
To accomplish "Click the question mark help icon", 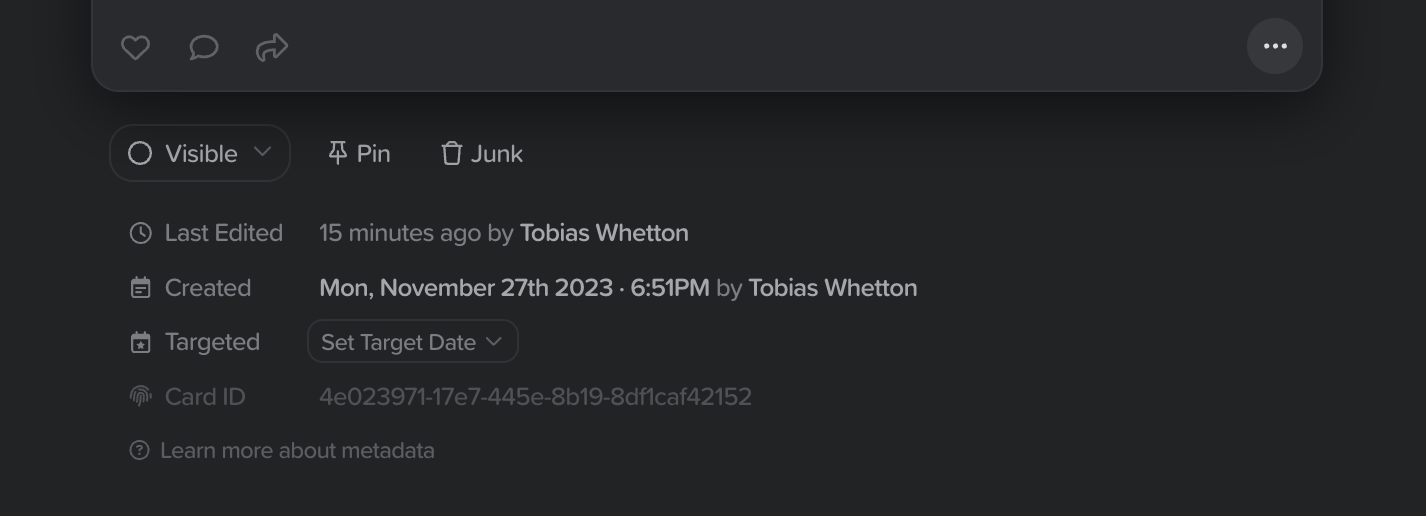I will click(140, 451).
